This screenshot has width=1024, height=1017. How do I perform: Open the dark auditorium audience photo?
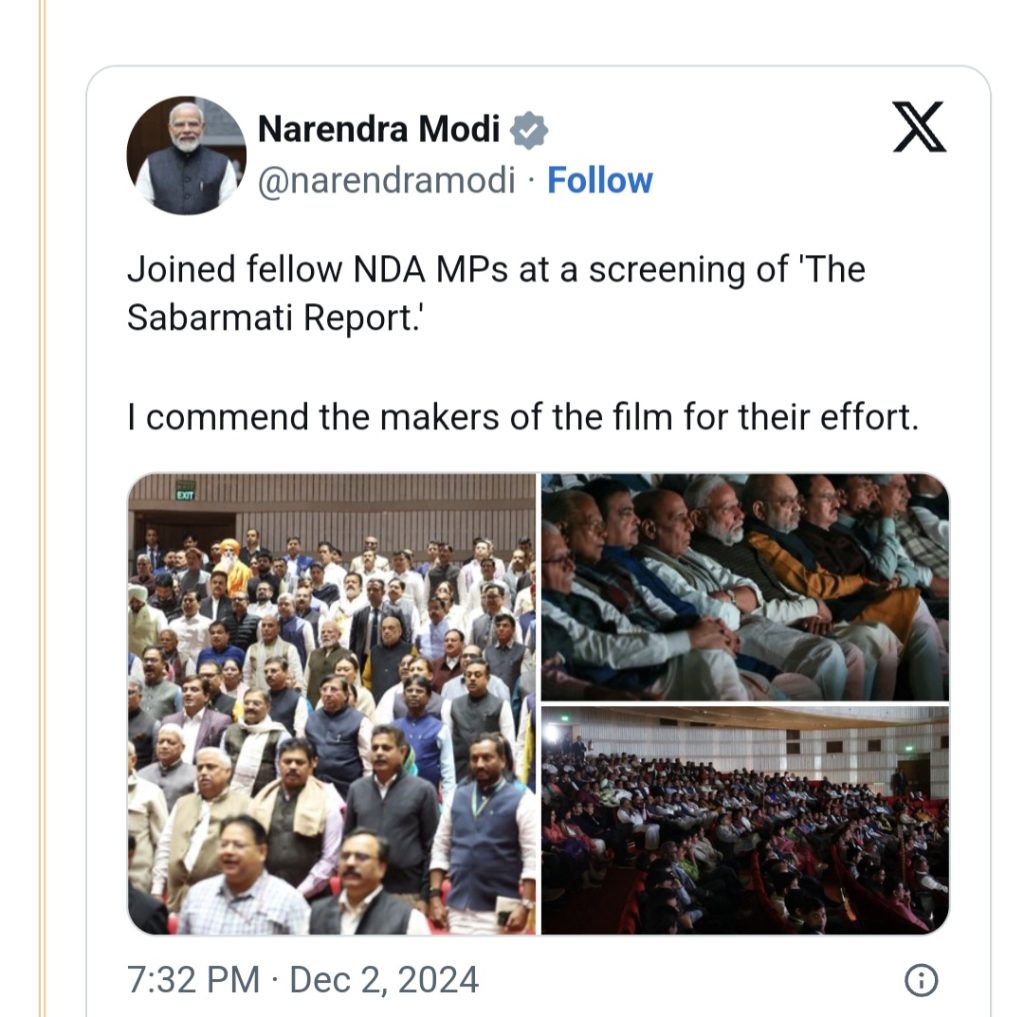[745, 820]
